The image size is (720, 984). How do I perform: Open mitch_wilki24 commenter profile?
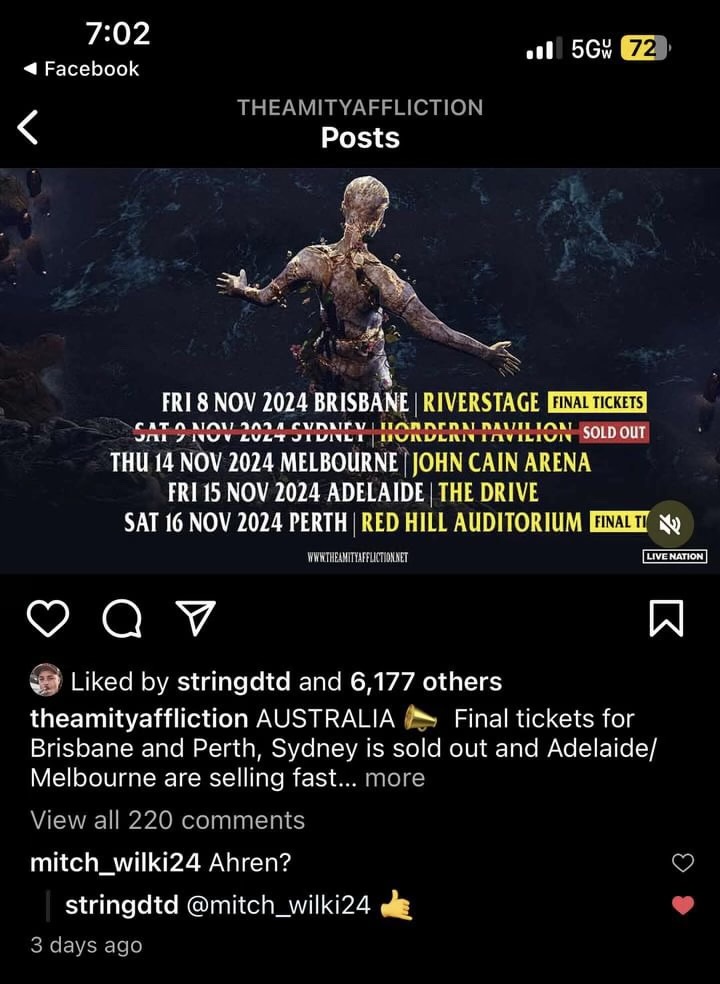(x=116, y=862)
